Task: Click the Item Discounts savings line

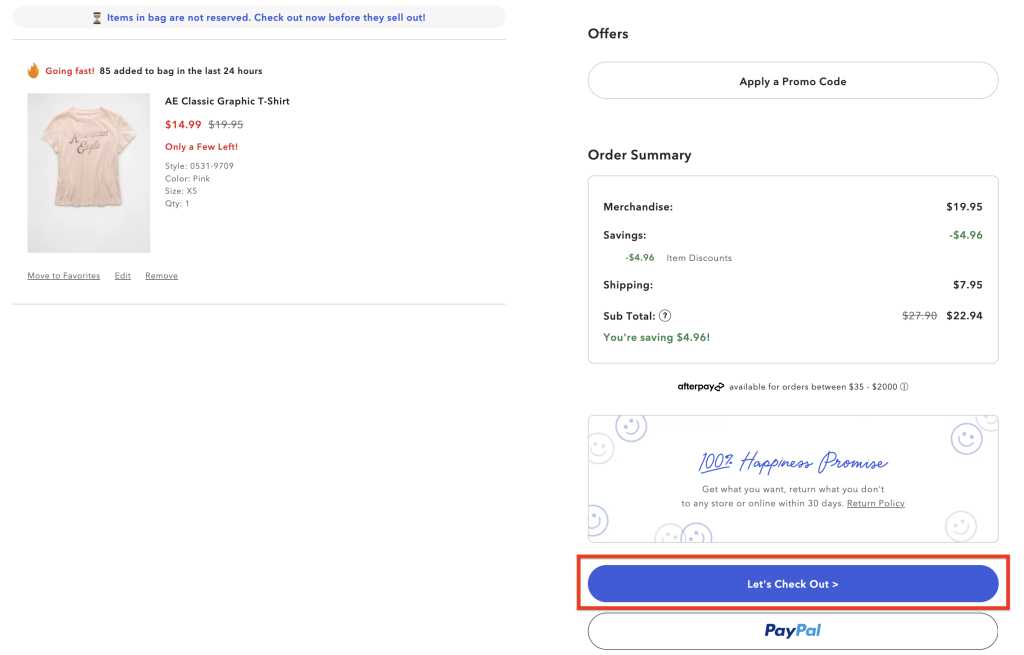Action: pyautogui.click(x=699, y=258)
